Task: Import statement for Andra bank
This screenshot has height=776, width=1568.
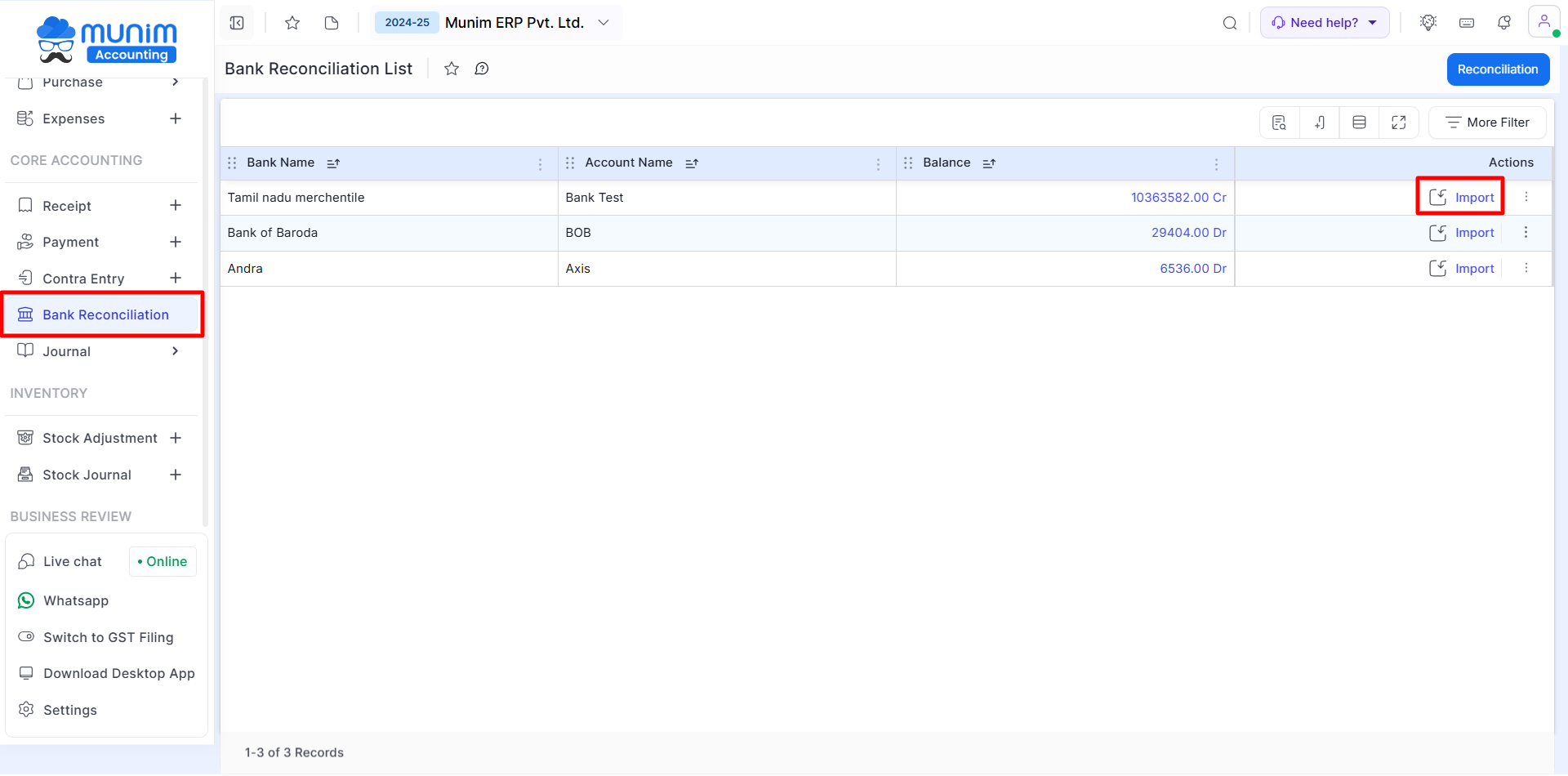Action: (x=1462, y=269)
